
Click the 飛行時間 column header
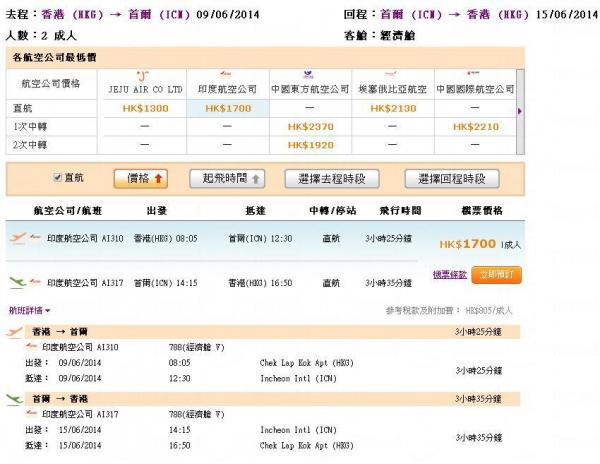(x=400, y=210)
